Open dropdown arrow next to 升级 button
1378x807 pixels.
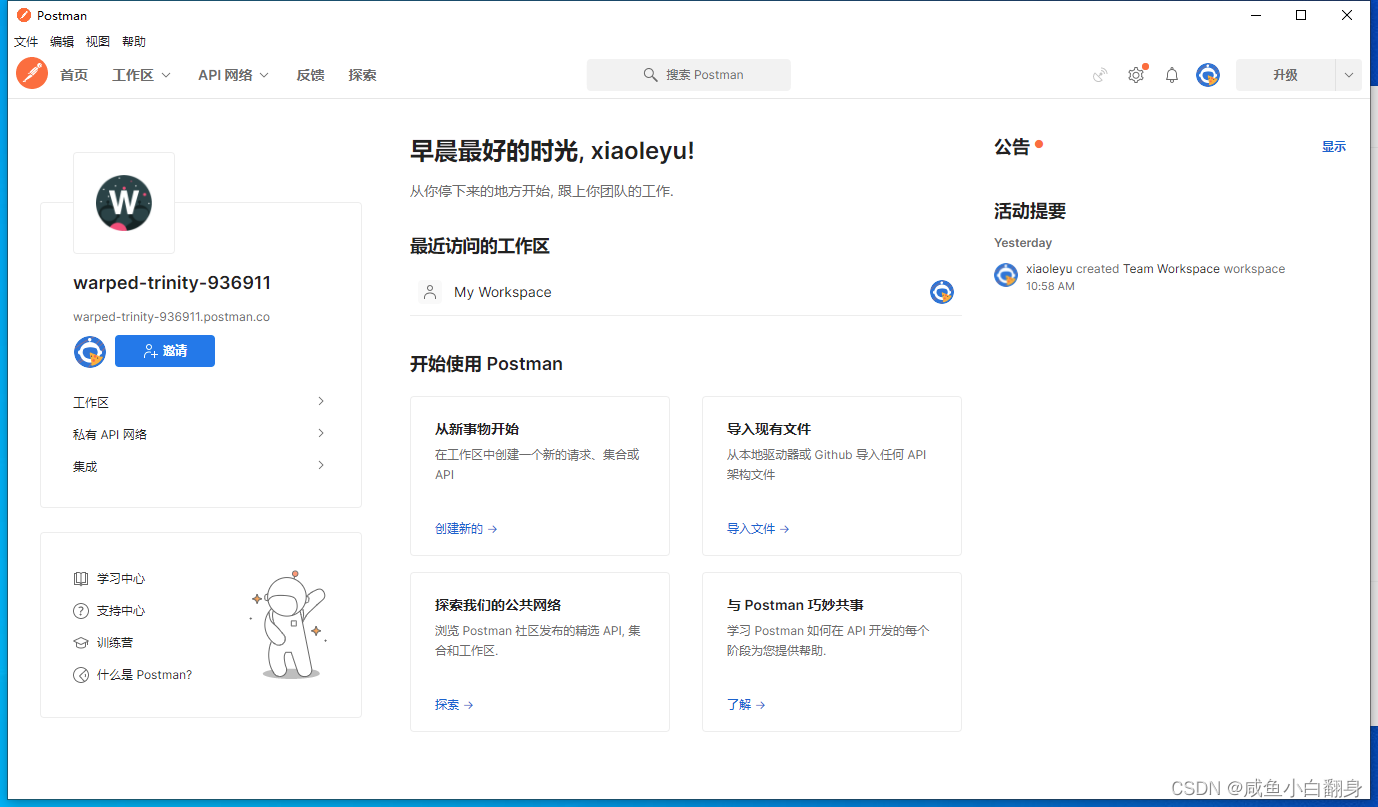(1349, 75)
